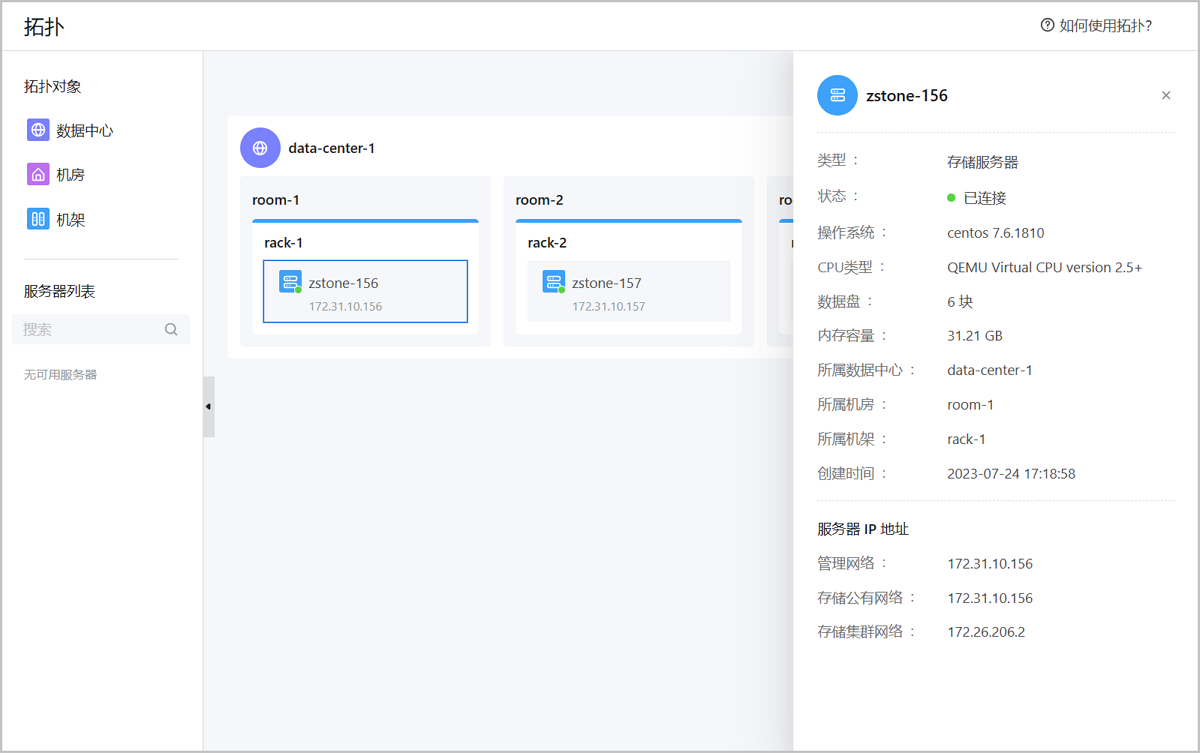Screen dimensions: 1200x753
Task: Click the rack-1 value in details panel
Action: pyautogui.click(x=967, y=439)
